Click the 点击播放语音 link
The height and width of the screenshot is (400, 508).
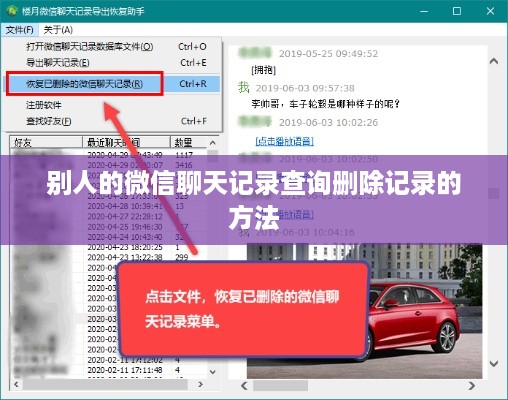click(x=285, y=141)
